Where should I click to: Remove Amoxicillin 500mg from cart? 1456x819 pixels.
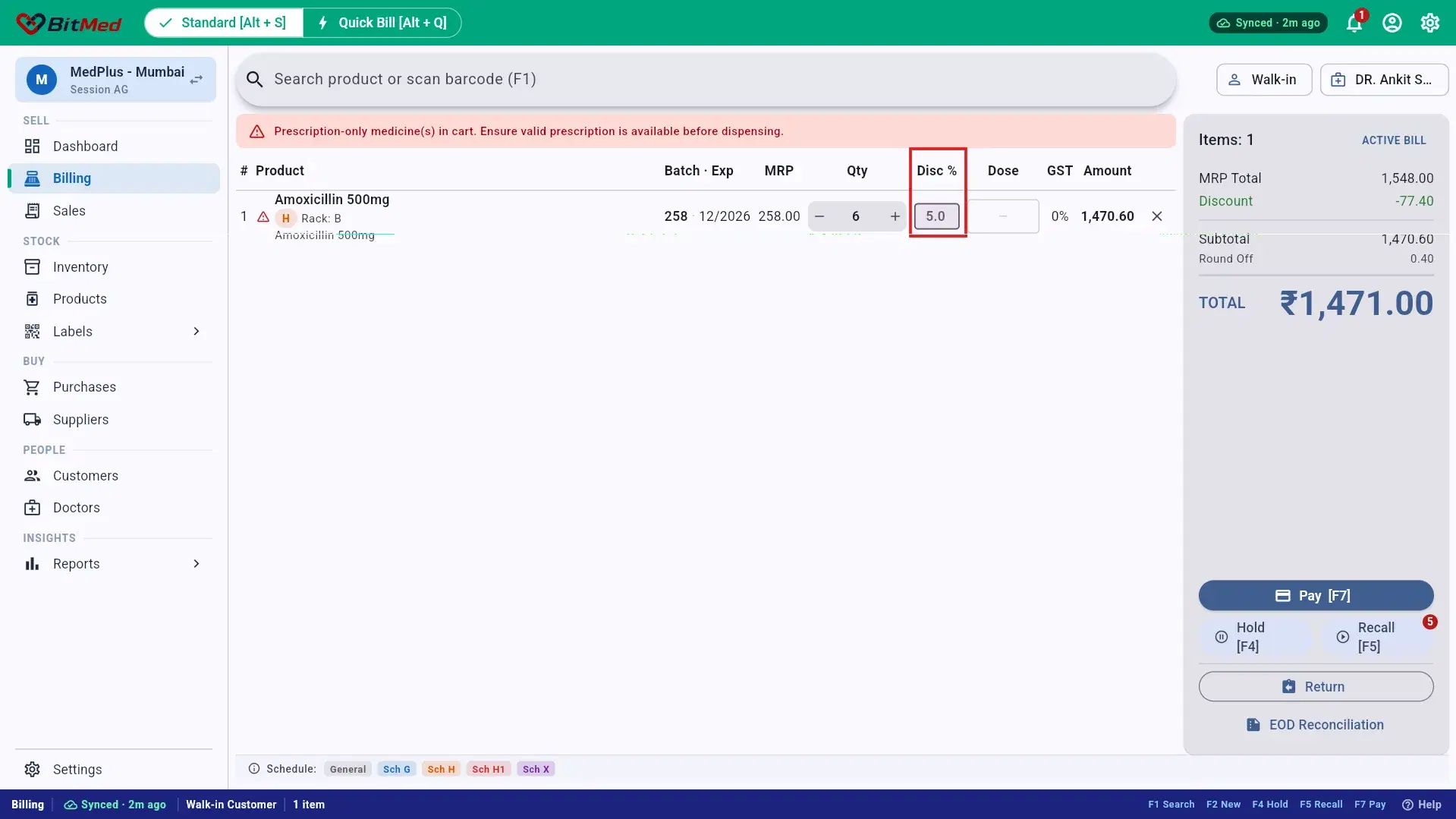point(1157,216)
